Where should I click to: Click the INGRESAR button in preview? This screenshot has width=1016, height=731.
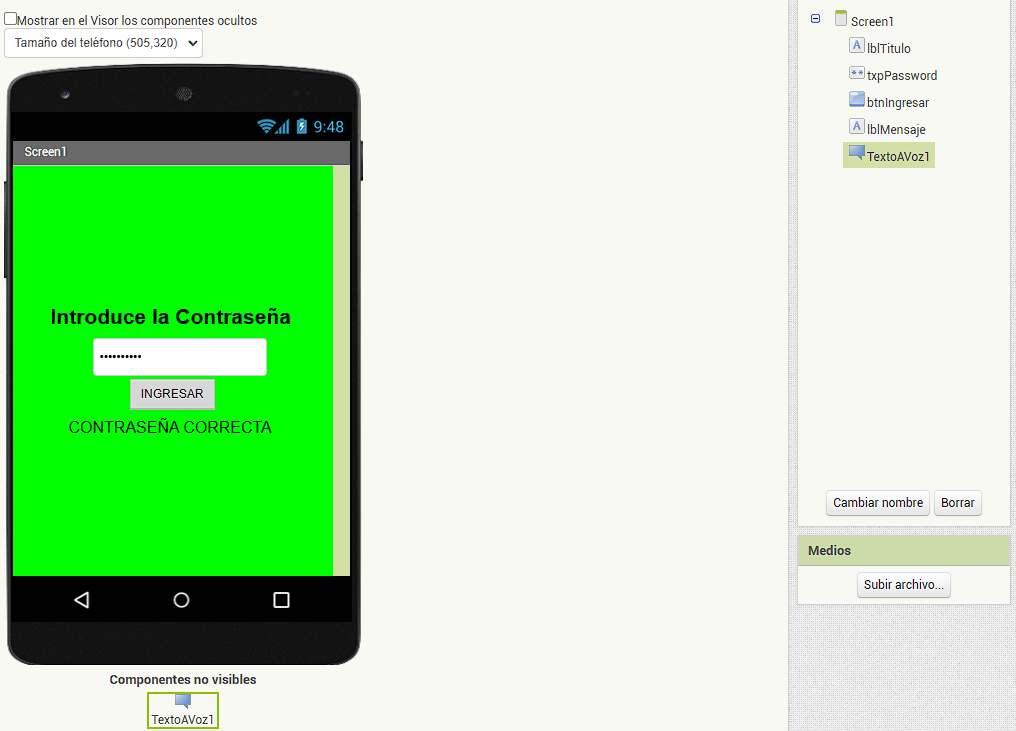(x=172, y=394)
